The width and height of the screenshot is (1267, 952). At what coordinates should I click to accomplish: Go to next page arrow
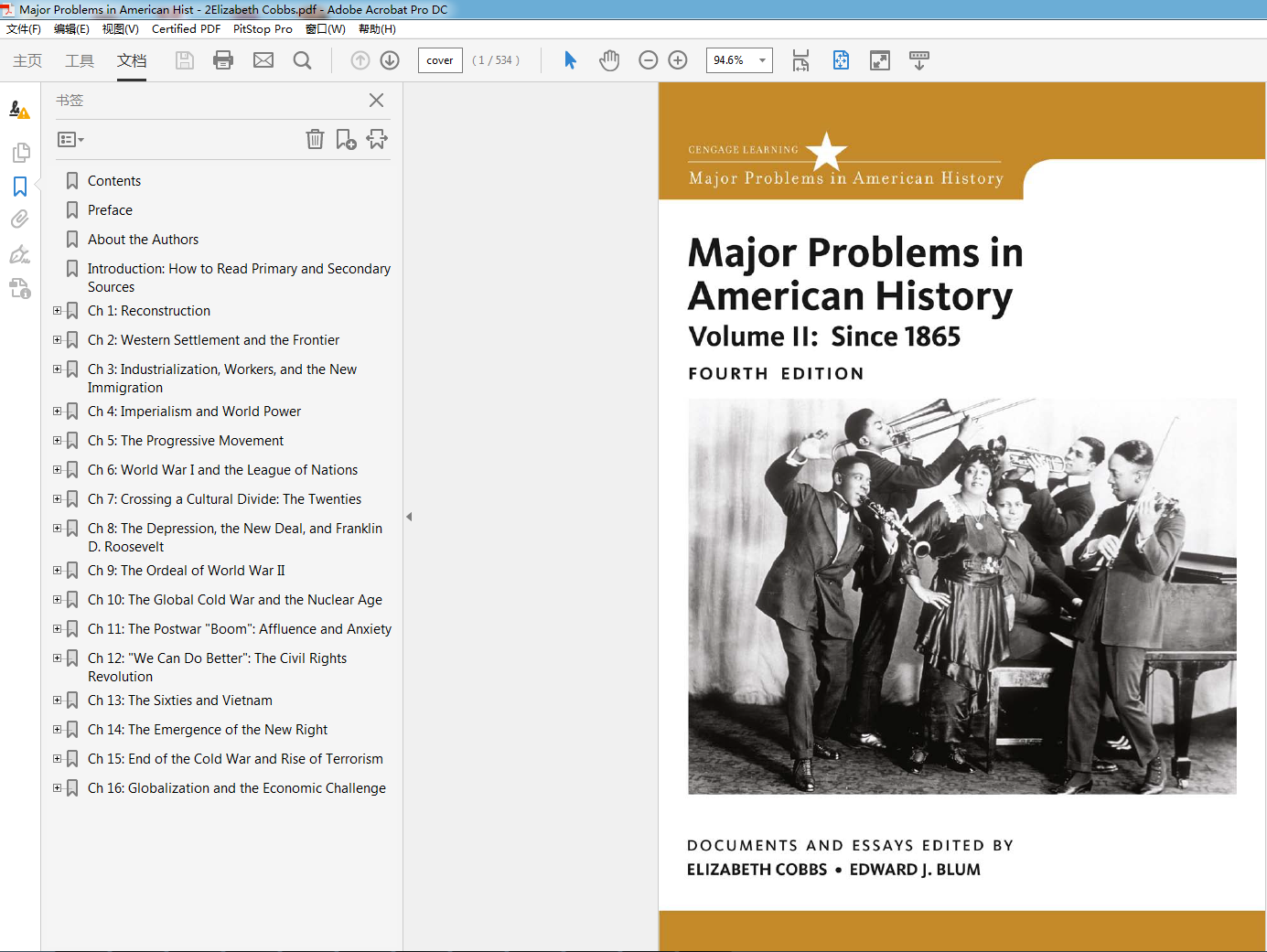(390, 60)
